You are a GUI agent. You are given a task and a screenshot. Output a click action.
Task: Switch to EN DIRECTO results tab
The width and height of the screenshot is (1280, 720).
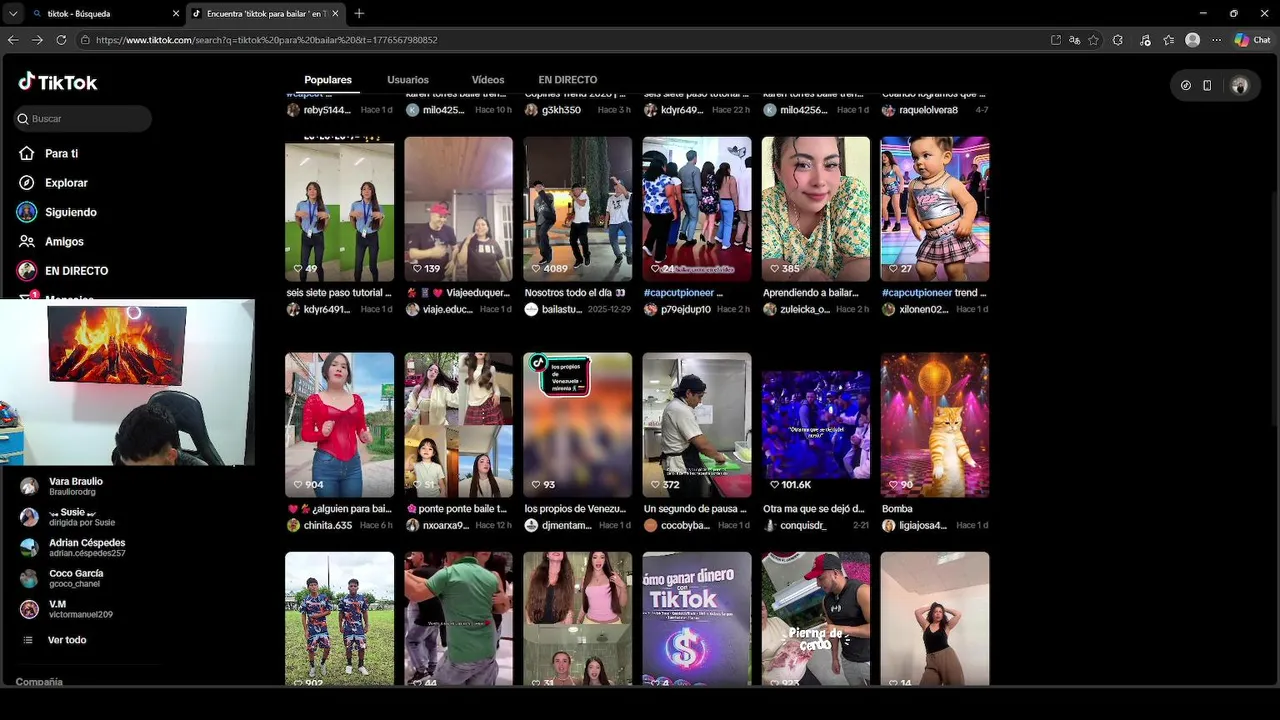click(567, 80)
